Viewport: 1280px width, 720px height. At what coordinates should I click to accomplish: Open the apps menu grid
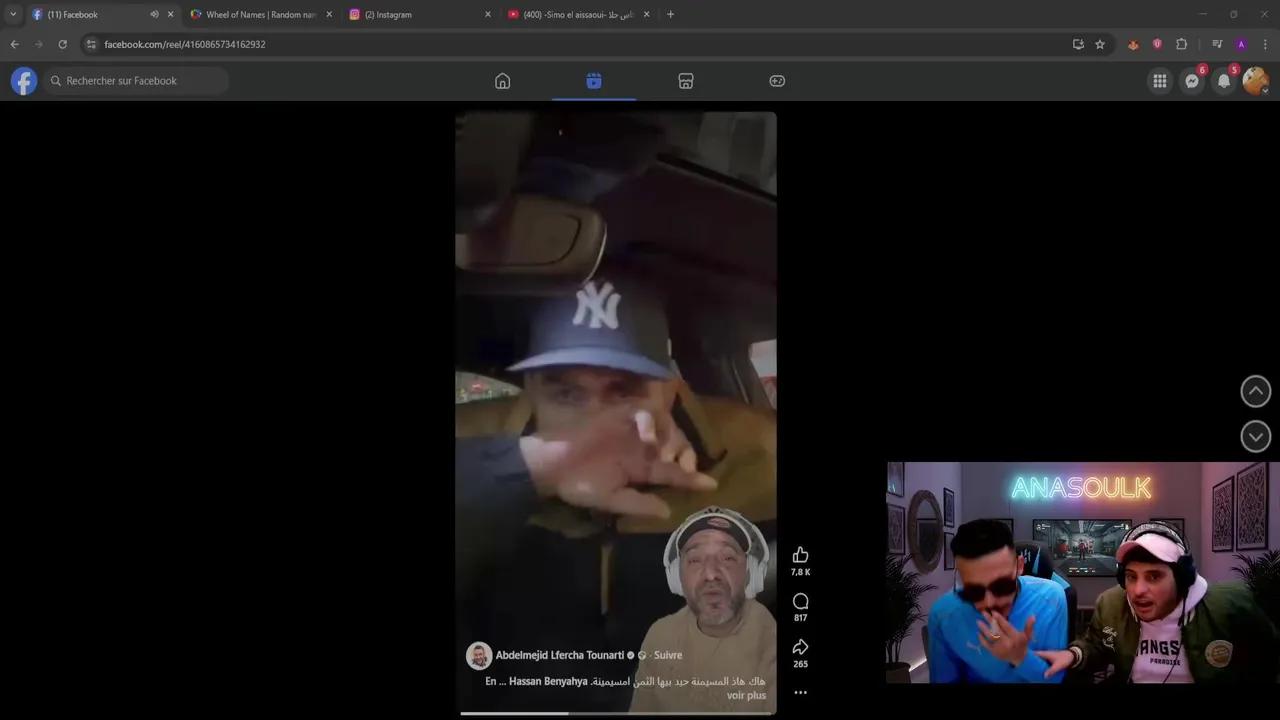click(1159, 81)
